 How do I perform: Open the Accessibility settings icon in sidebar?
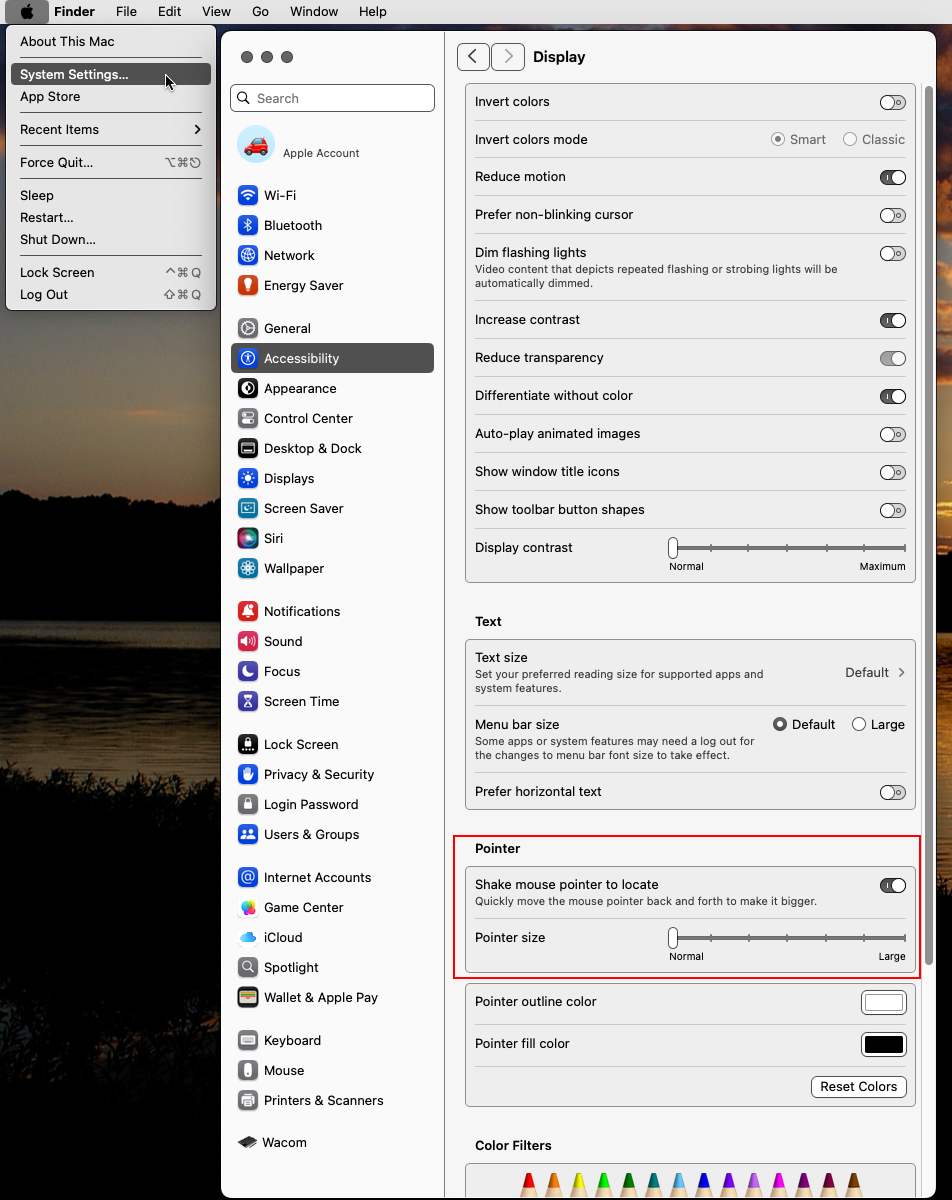tap(247, 358)
